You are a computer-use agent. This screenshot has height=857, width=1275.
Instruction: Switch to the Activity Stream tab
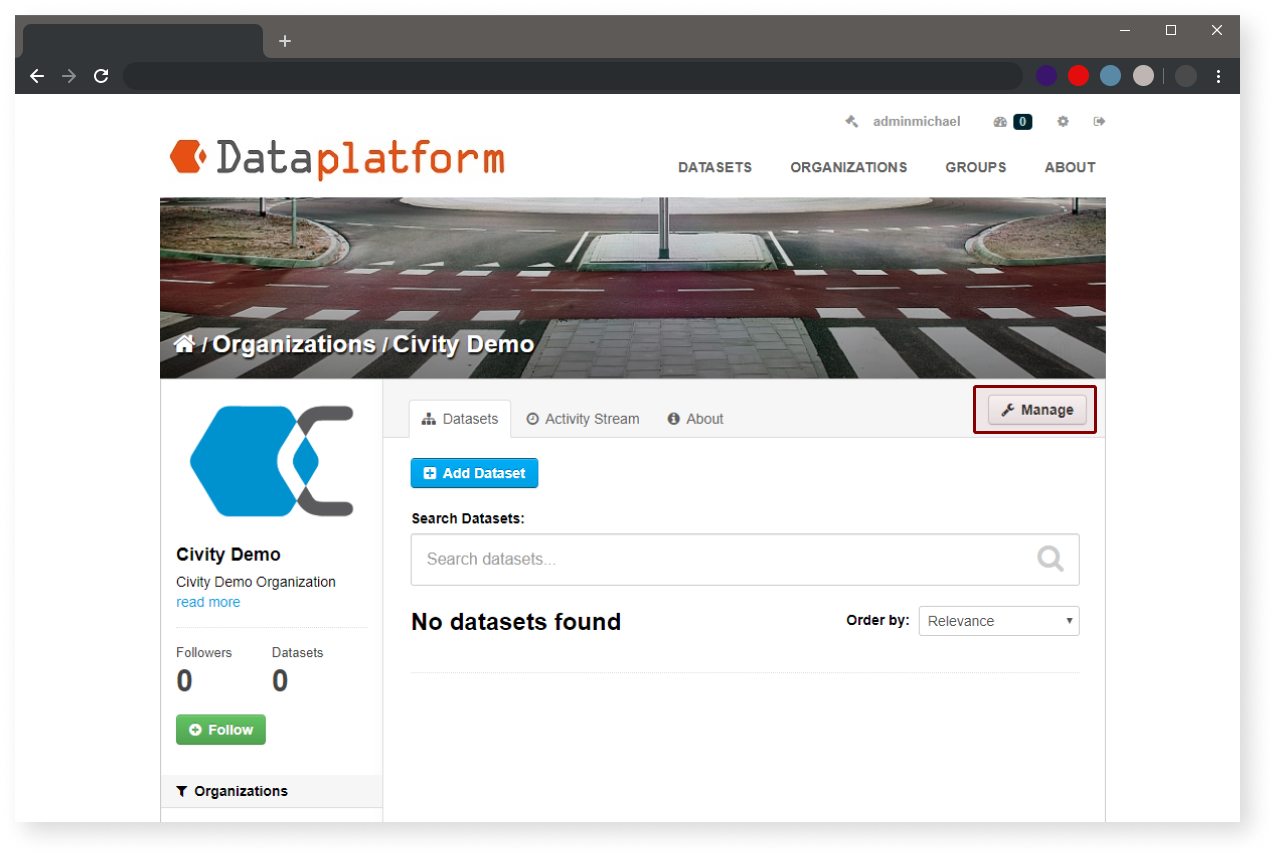pyautogui.click(x=583, y=419)
